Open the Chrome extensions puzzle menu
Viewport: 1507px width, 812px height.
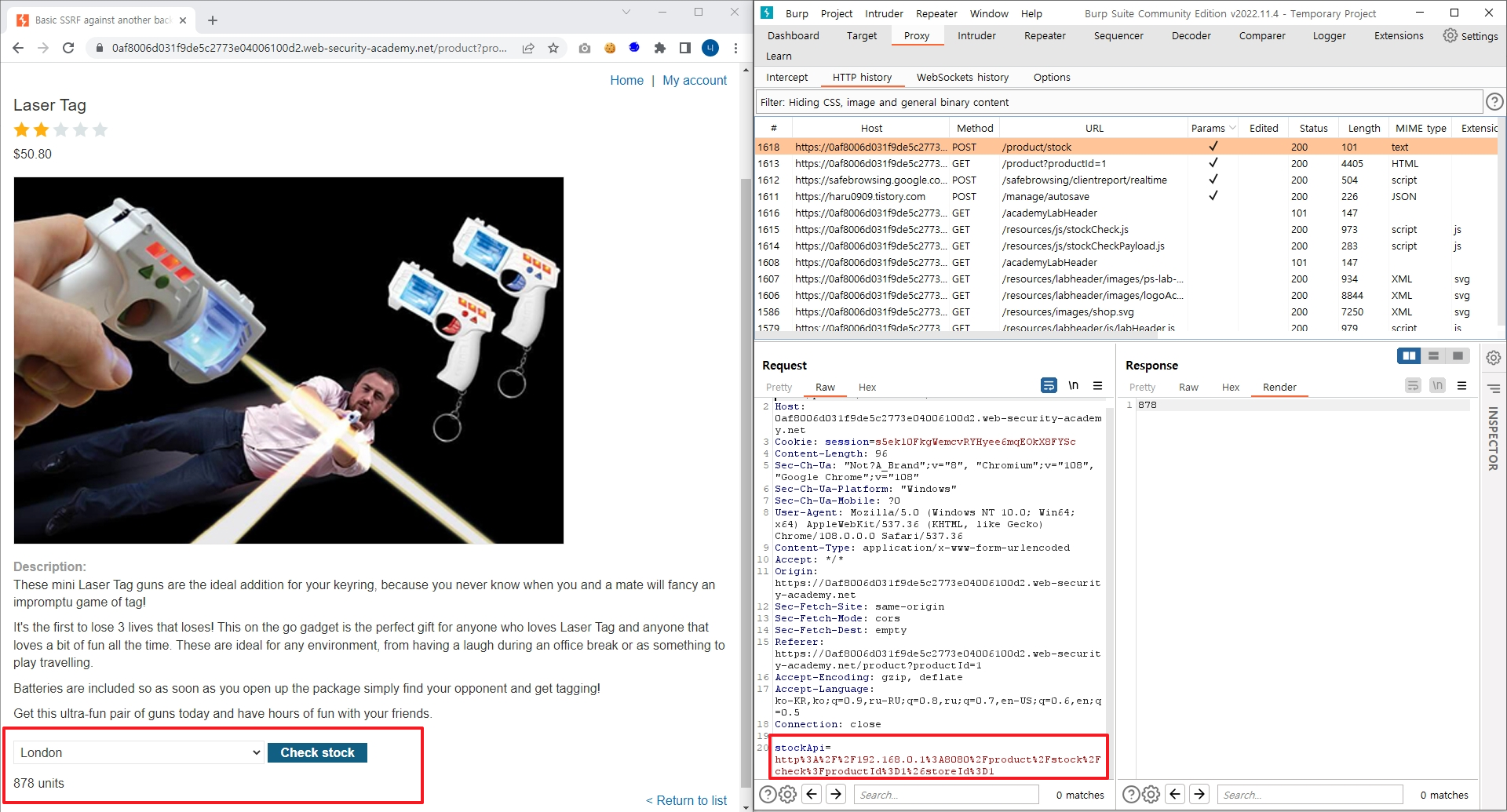tap(660, 48)
